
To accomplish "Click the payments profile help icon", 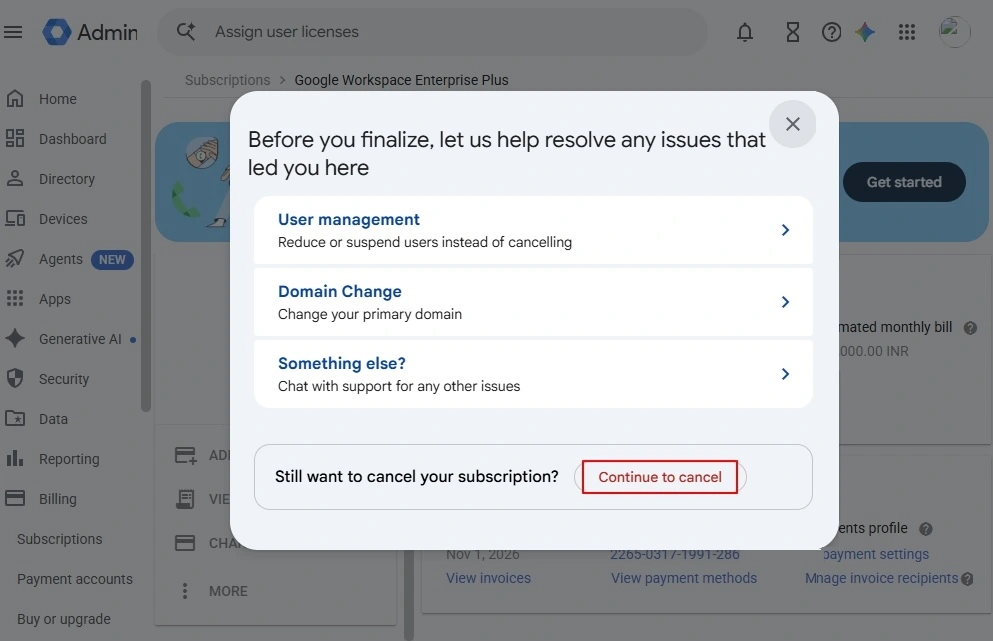I will click(925, 528).
